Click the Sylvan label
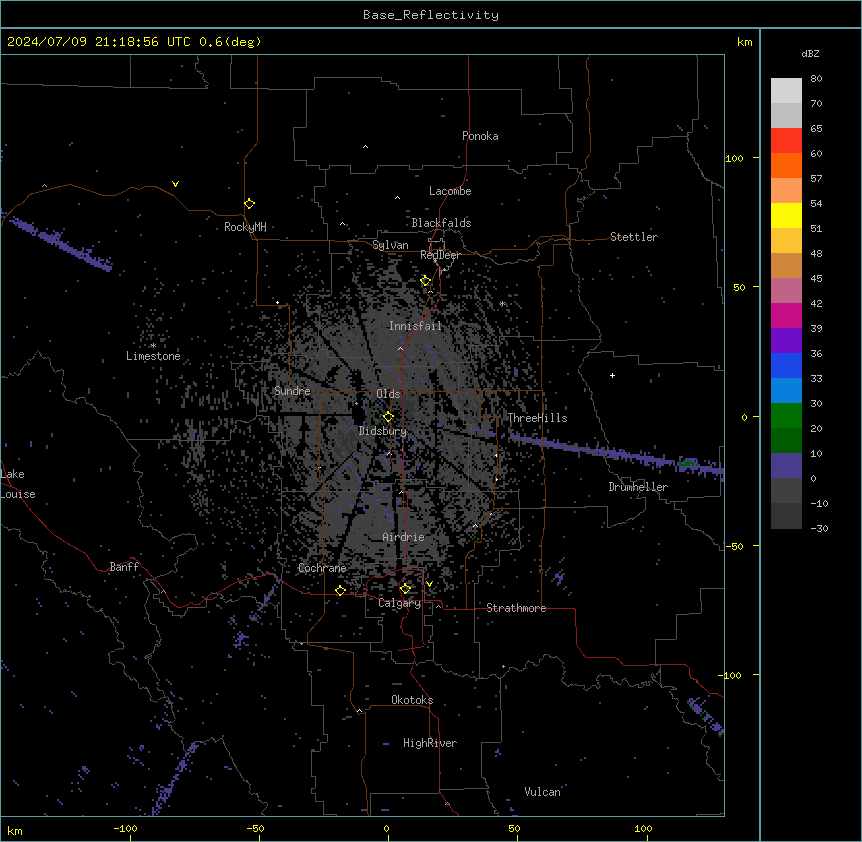Screen dimensions: 862x842 pyautogui.click(x=390, y=245)
